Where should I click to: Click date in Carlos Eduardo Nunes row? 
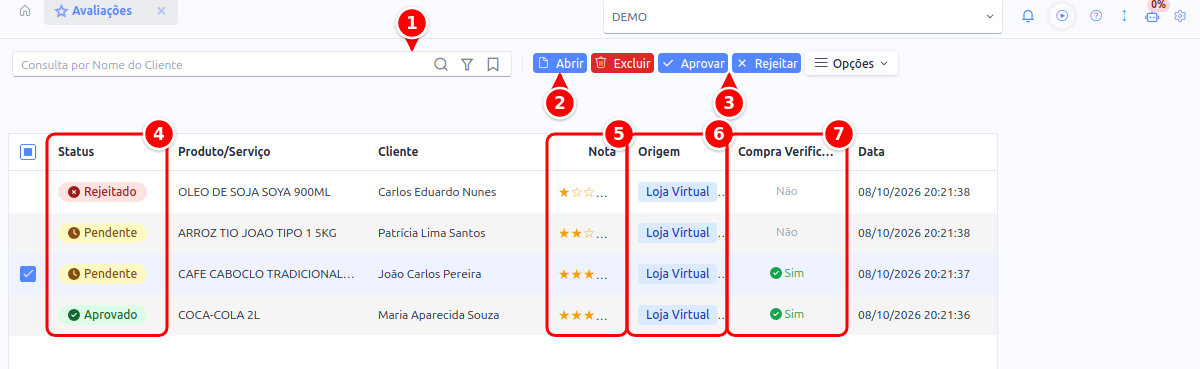click(x=915, y=192)
